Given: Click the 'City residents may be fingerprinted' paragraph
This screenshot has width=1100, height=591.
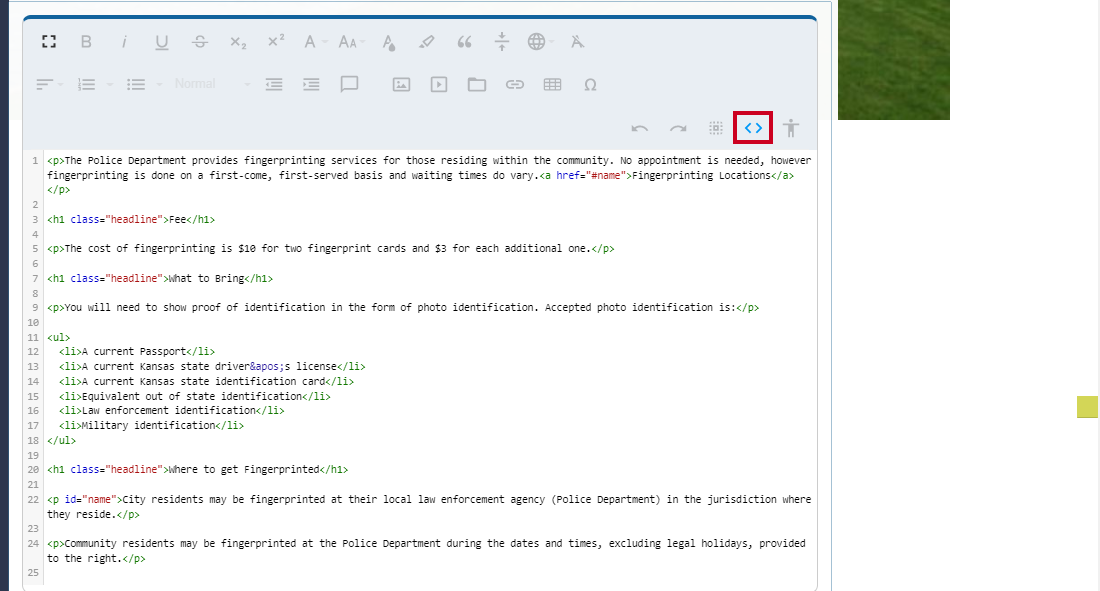Looking at the screenshot, I should point(429,507).
